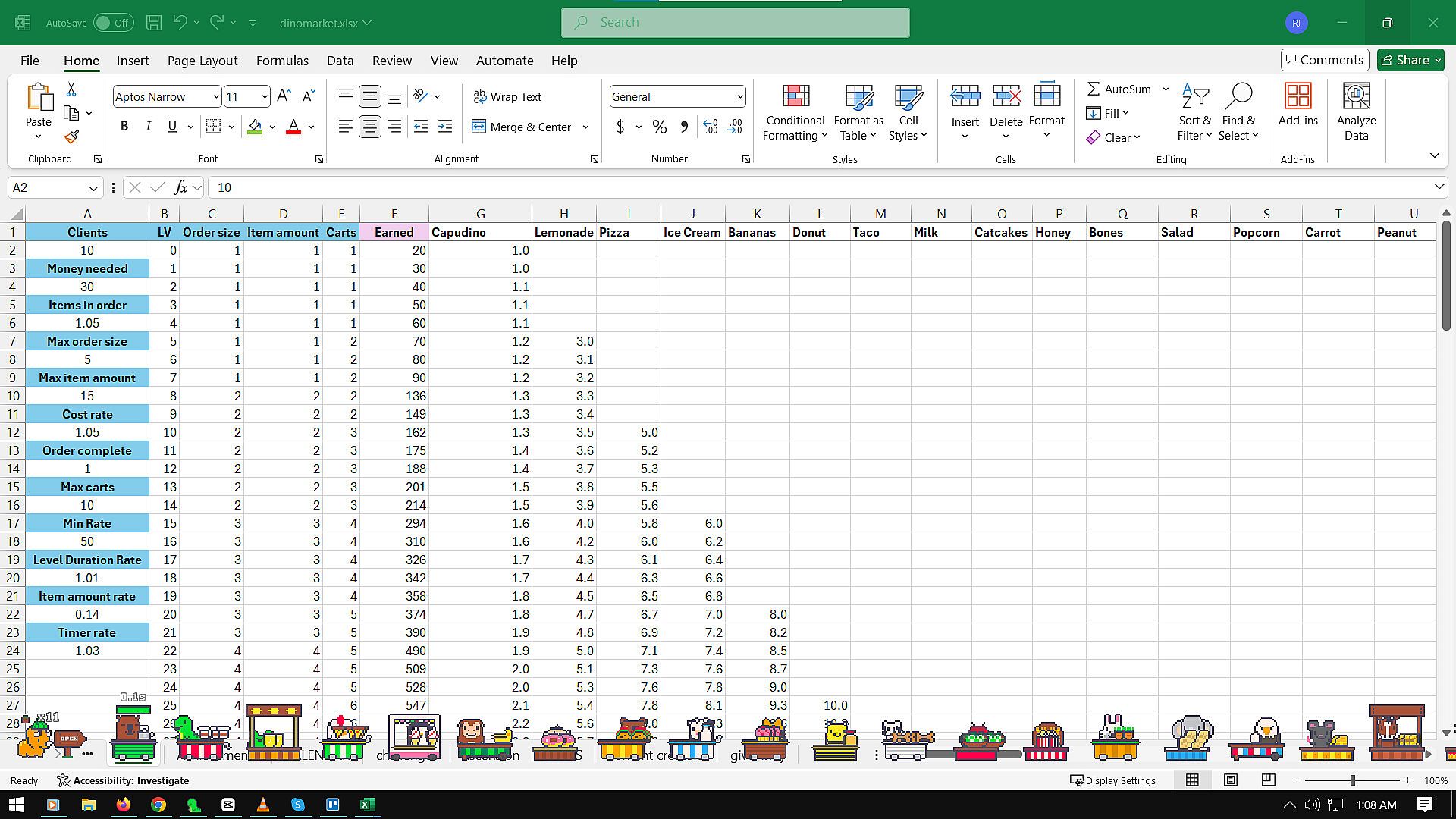
Task: Click the Merge & Center icon
Action: 479,127
